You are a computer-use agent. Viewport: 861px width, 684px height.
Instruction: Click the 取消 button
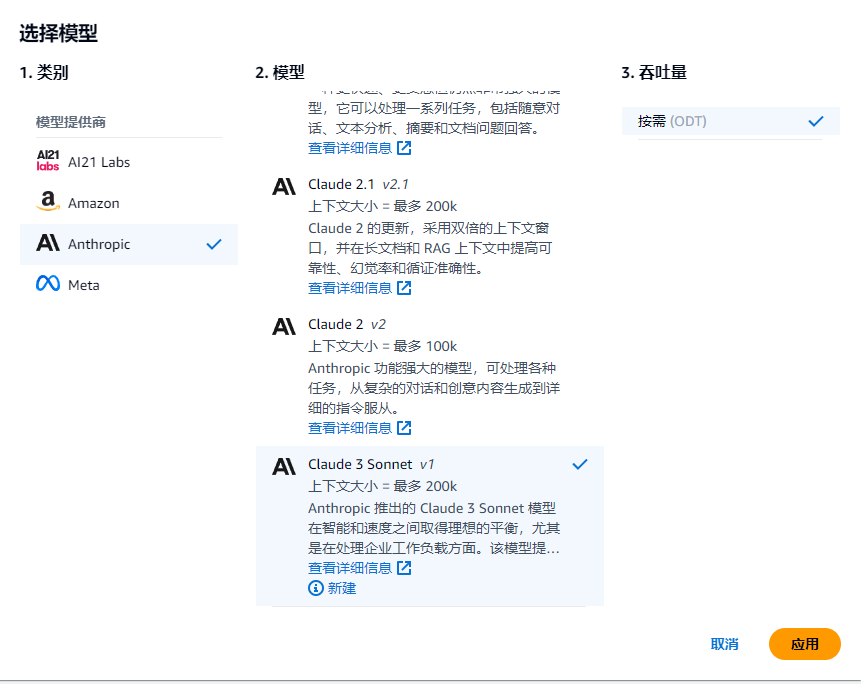[x=724, y=644]
